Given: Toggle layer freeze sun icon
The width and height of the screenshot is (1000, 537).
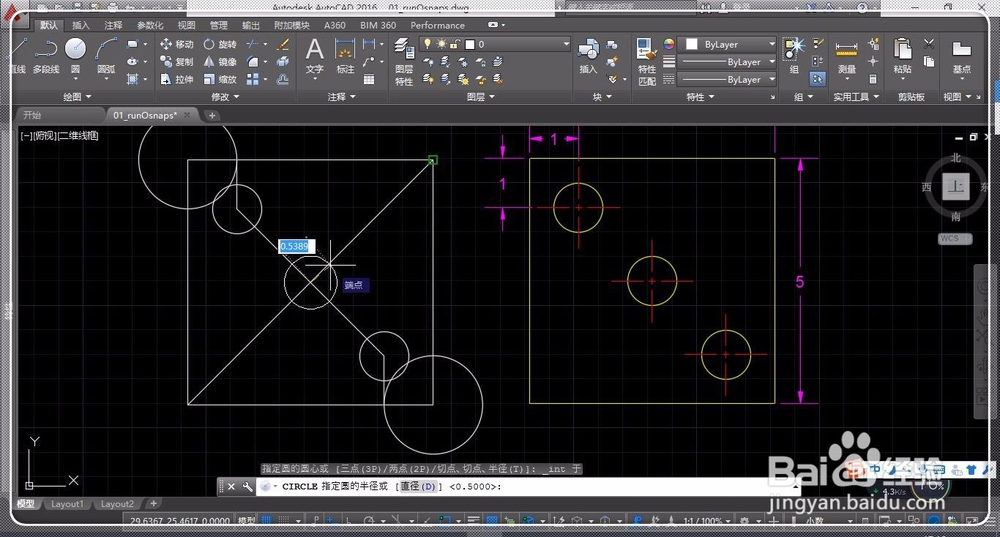Looking at the screenshot, I should coord(441,44).
